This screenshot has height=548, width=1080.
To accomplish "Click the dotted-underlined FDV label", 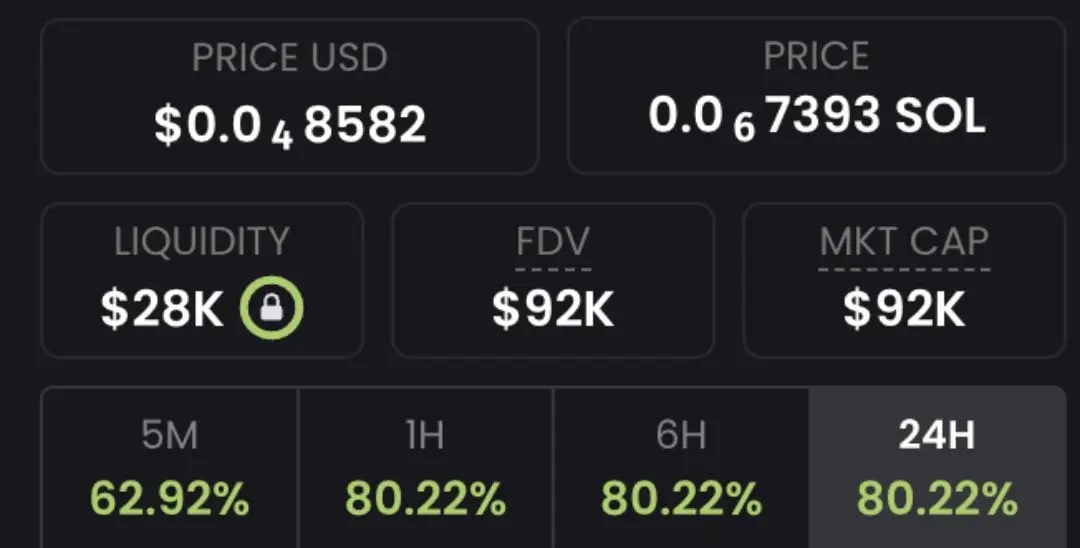I will (553, 242).
